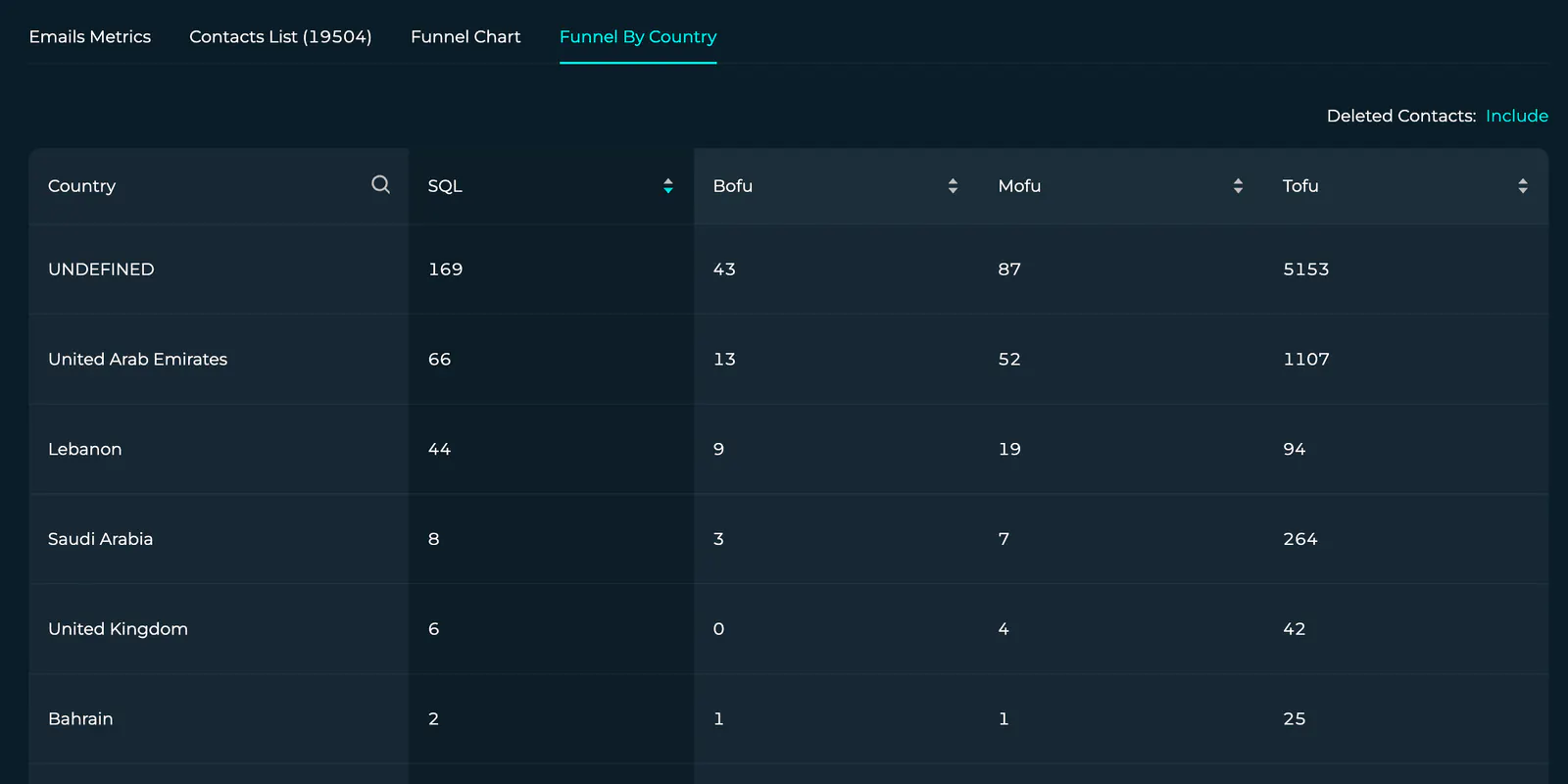
Task: Click the Mofu value 52
Action: coord(1009,359)
